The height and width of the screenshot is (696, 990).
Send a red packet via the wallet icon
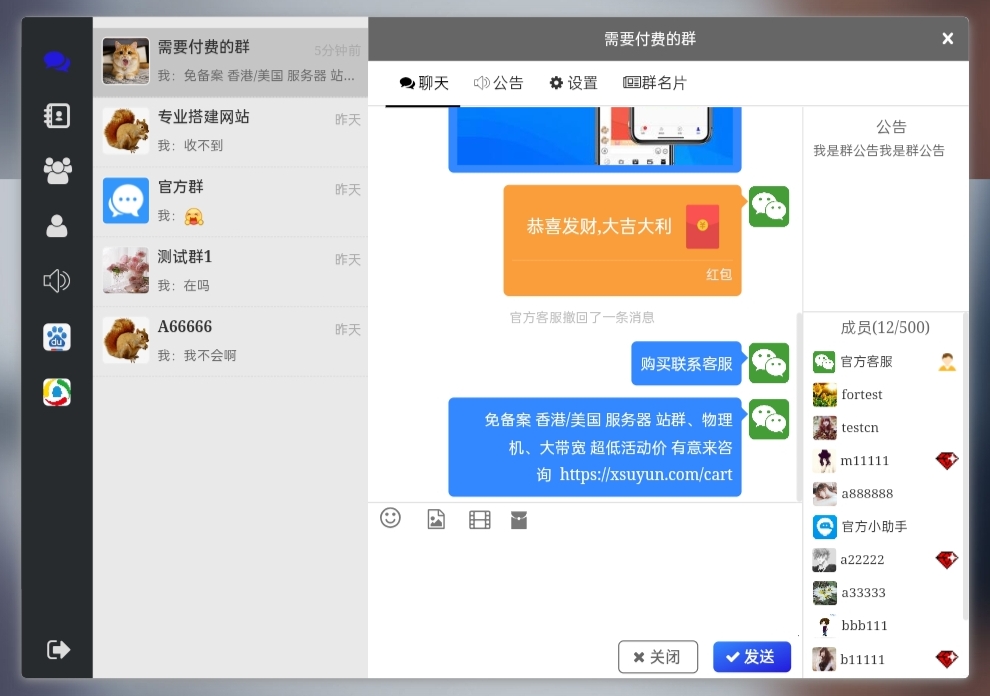(x=519, y=519)
